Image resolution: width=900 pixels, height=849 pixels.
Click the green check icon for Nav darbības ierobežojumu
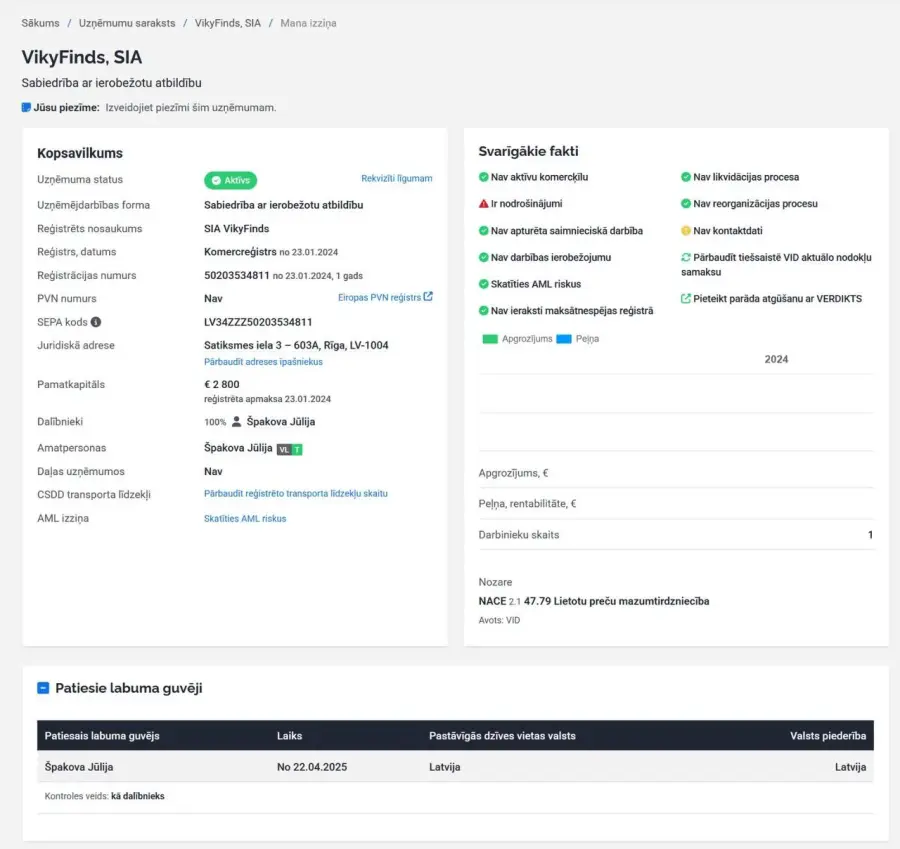(483, 257)
